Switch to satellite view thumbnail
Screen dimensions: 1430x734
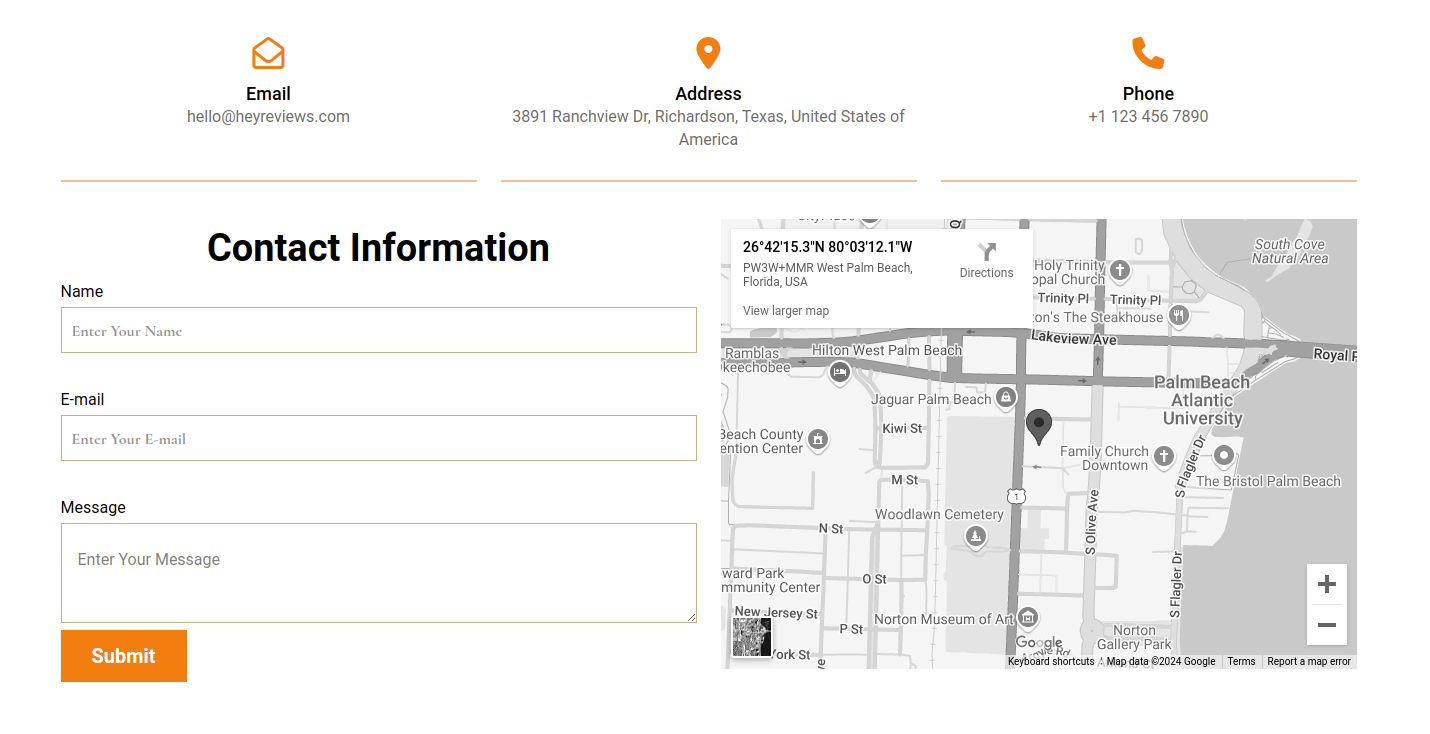752,637
